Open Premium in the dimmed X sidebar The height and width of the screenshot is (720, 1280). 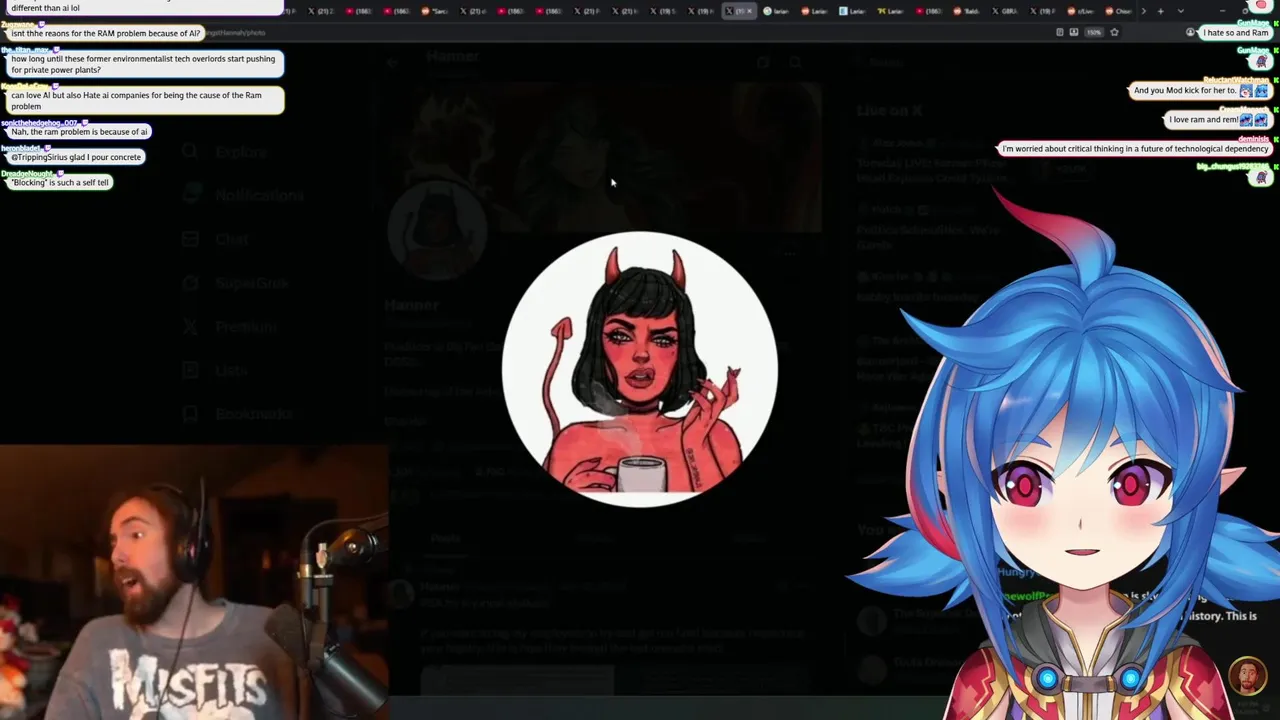[x=231, y=326]
